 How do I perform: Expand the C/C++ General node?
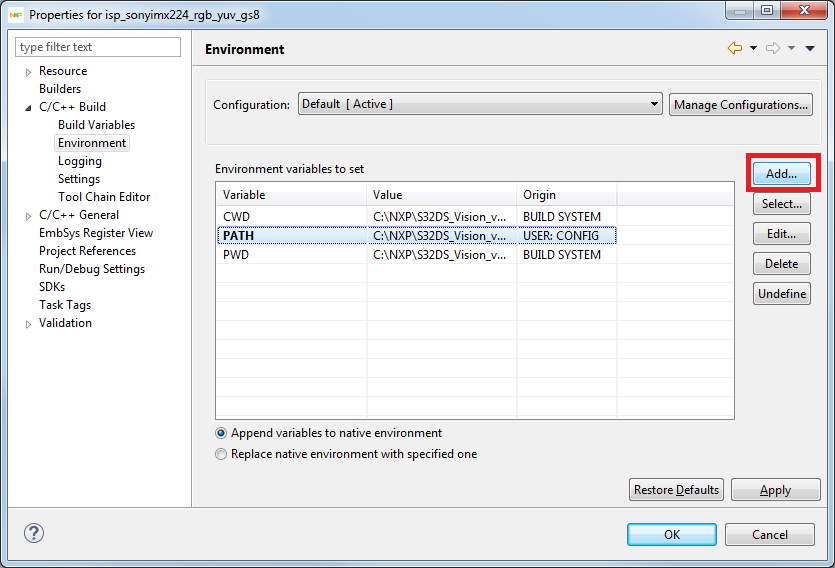28,216
